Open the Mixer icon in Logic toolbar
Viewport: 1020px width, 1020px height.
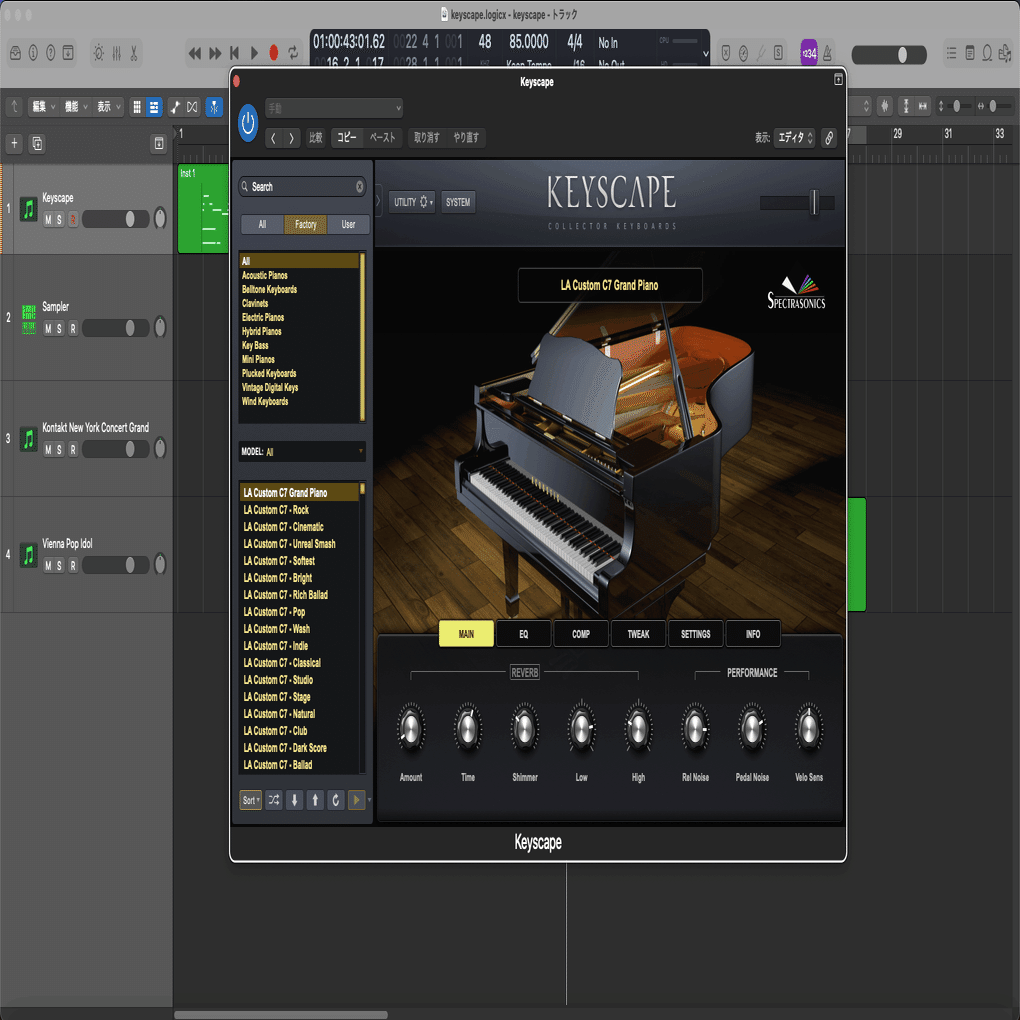116,53
